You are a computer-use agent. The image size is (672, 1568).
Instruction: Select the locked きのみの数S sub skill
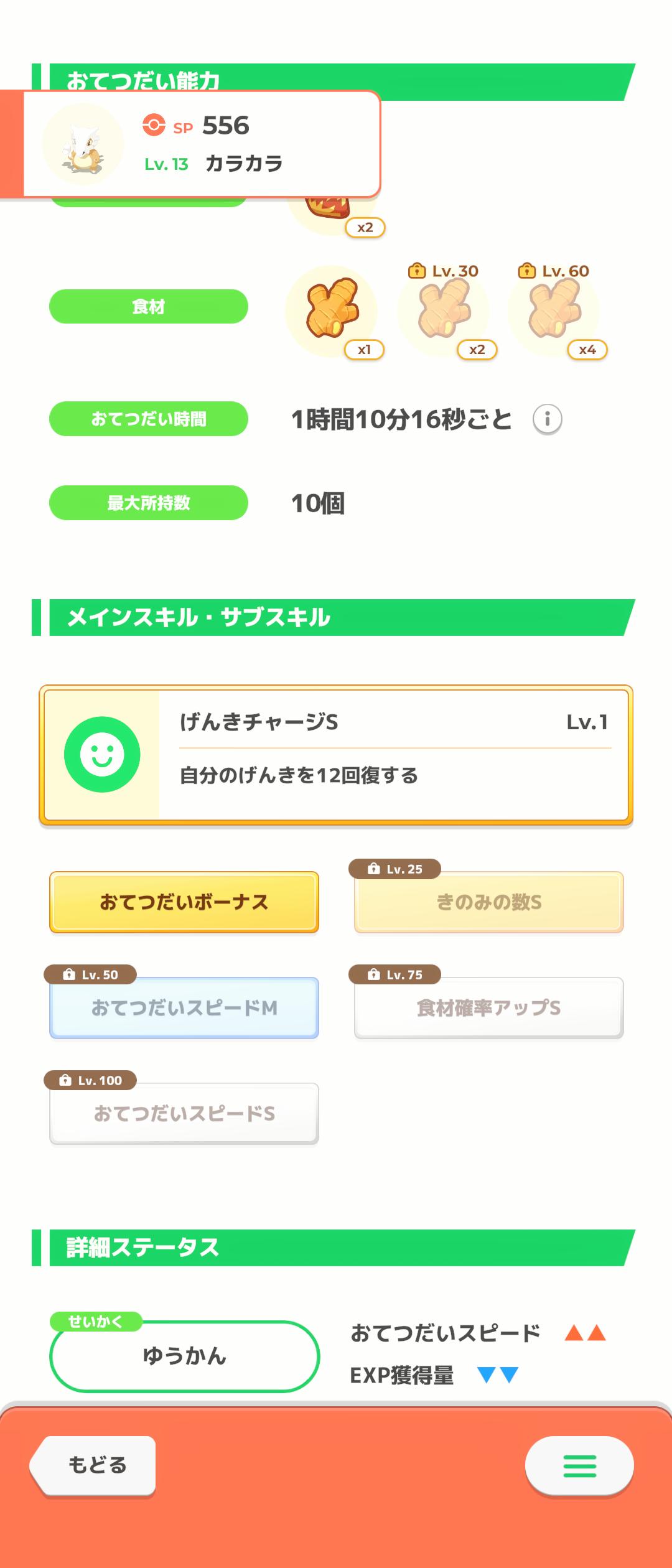coord(488,902)
